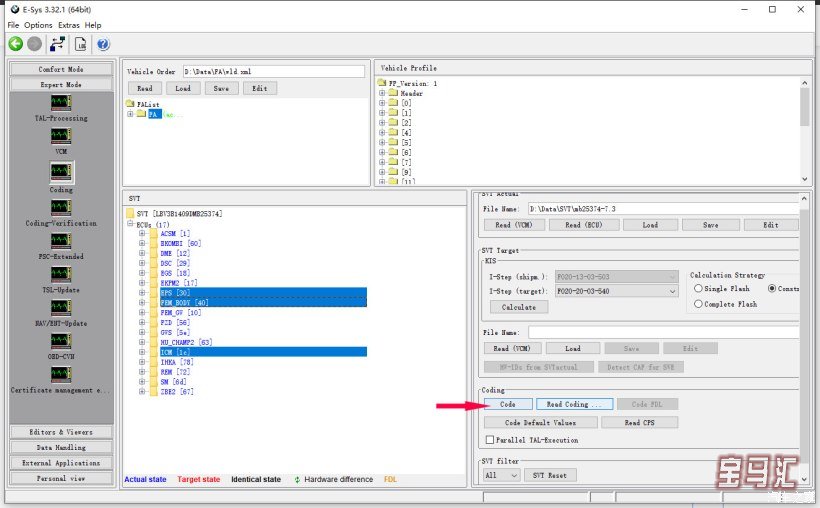The image size is (820, 508).
Task: Click the Read Coding button
Action: point(574,404)
